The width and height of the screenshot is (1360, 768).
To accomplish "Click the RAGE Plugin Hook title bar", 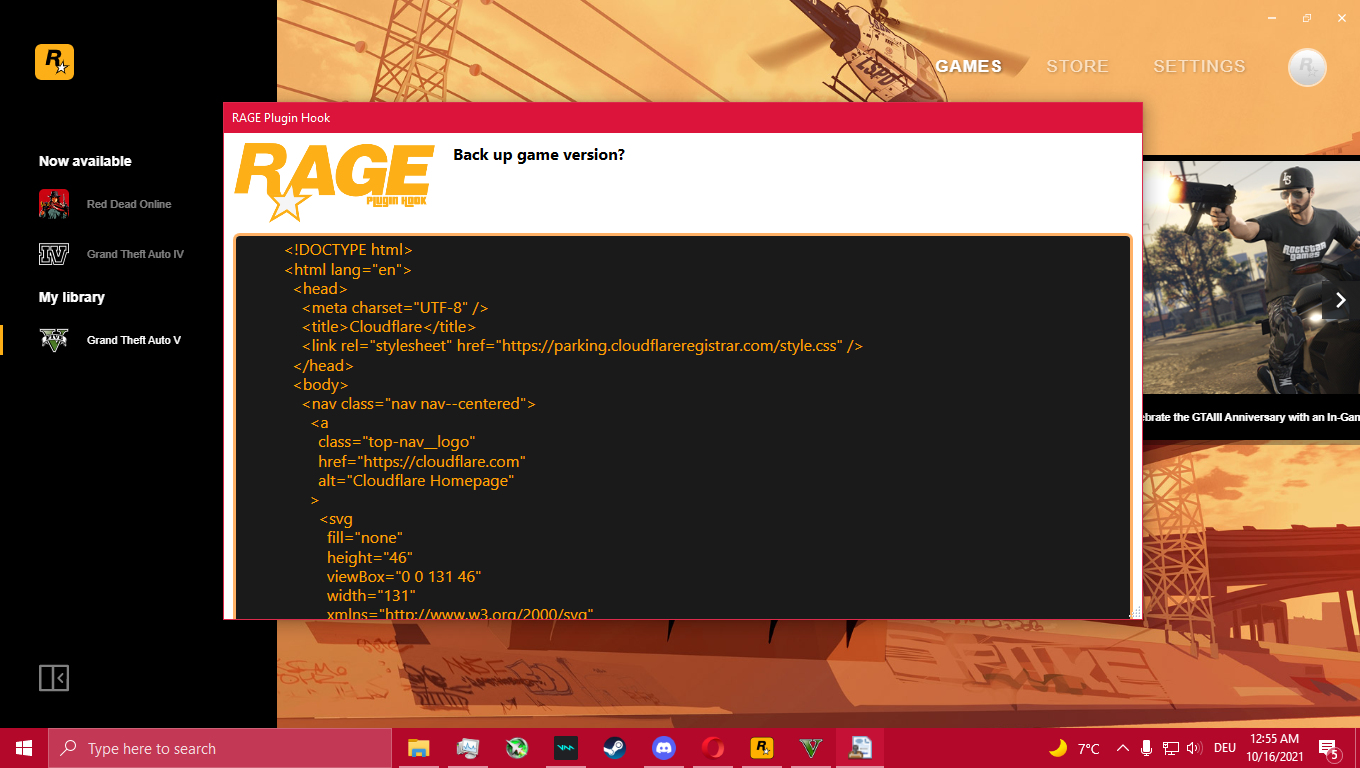I will pos(682,118).
